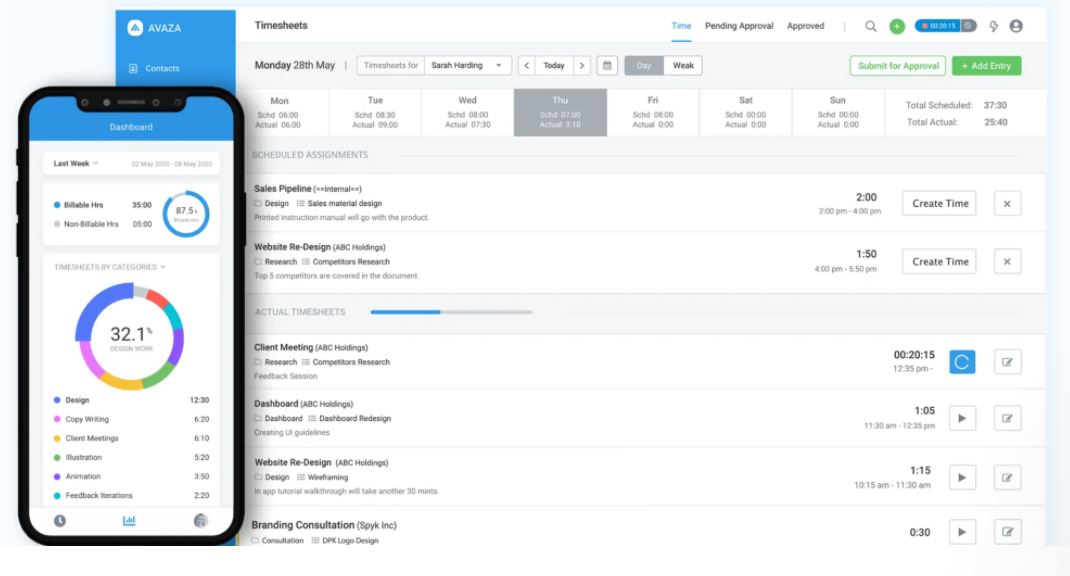Viewport: 1070px width, 576px height.
Task: Click the 87.5% billable hours ring
Action: tap(186, 214)
